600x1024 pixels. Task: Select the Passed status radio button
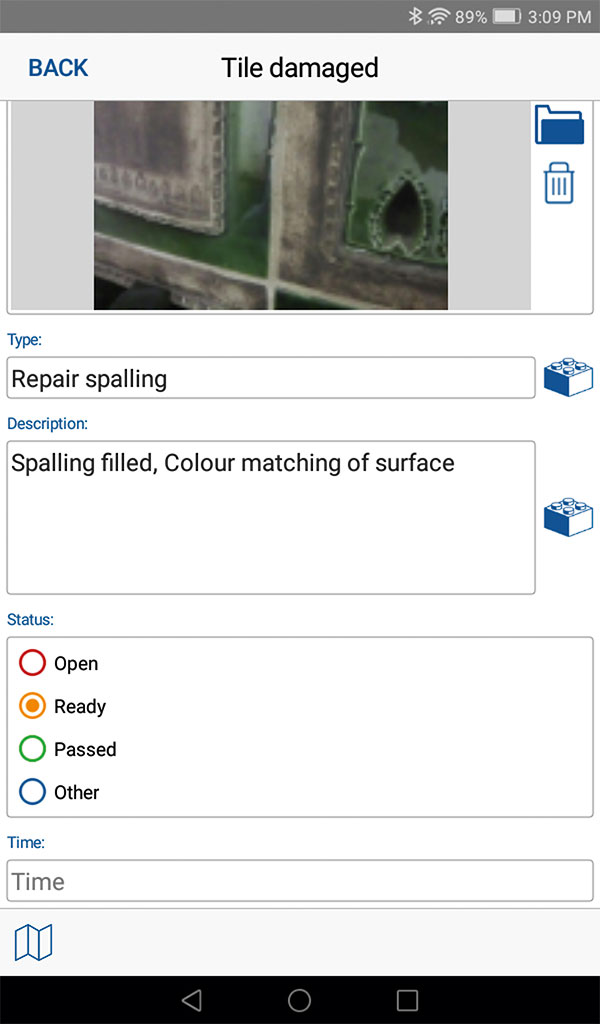tap(33, 749)
